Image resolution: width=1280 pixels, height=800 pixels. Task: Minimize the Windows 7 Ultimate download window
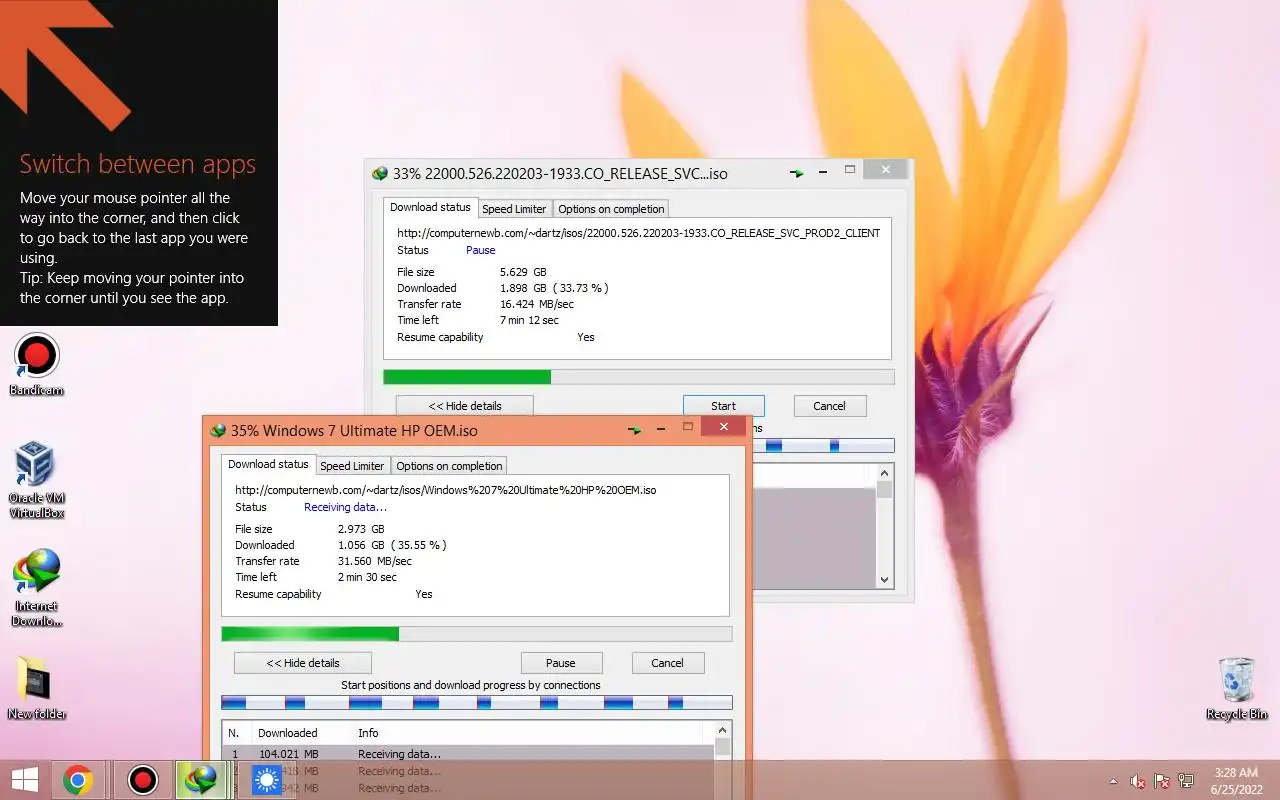[x=661, y=430]
